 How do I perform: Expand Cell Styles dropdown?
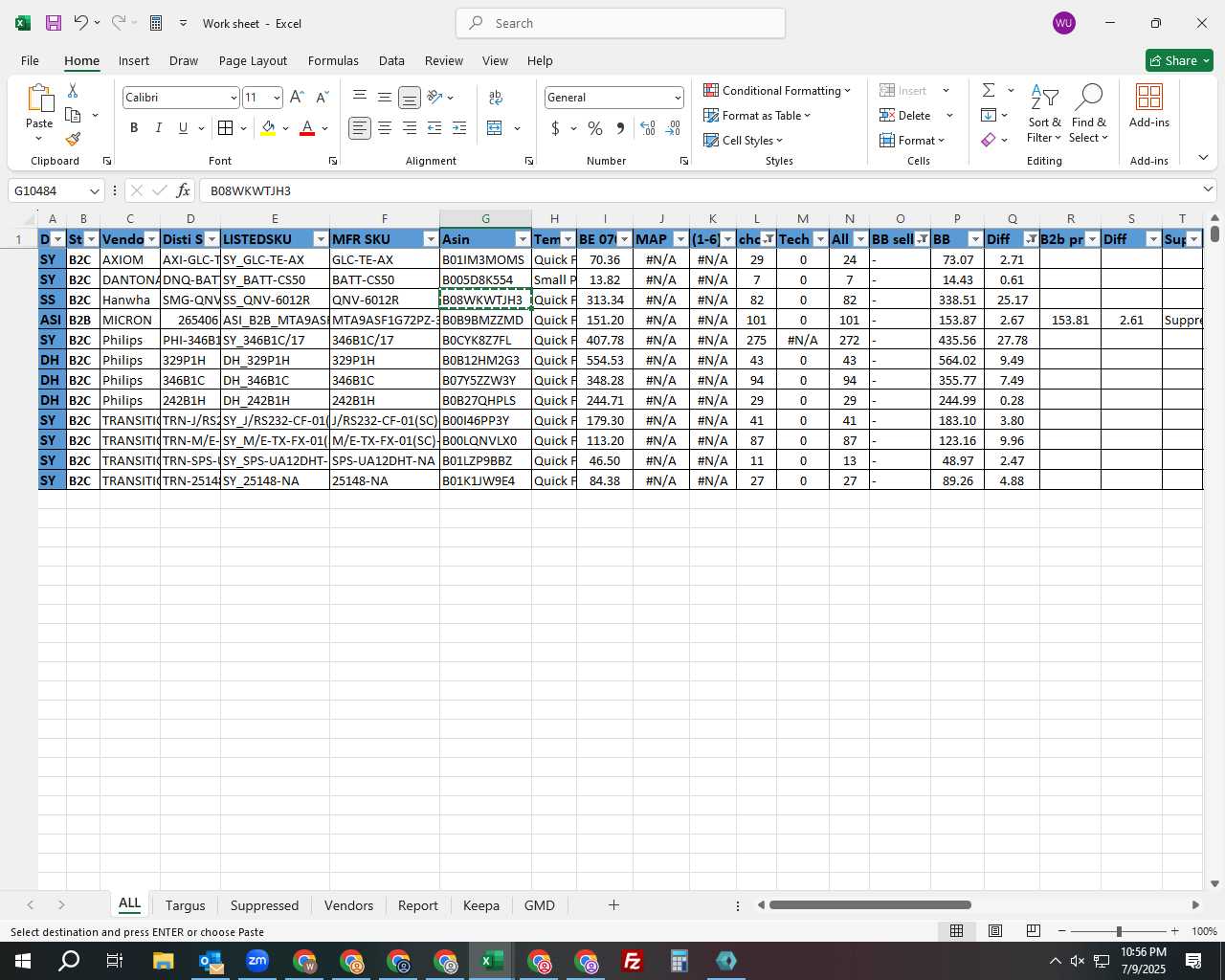[744, 141]
